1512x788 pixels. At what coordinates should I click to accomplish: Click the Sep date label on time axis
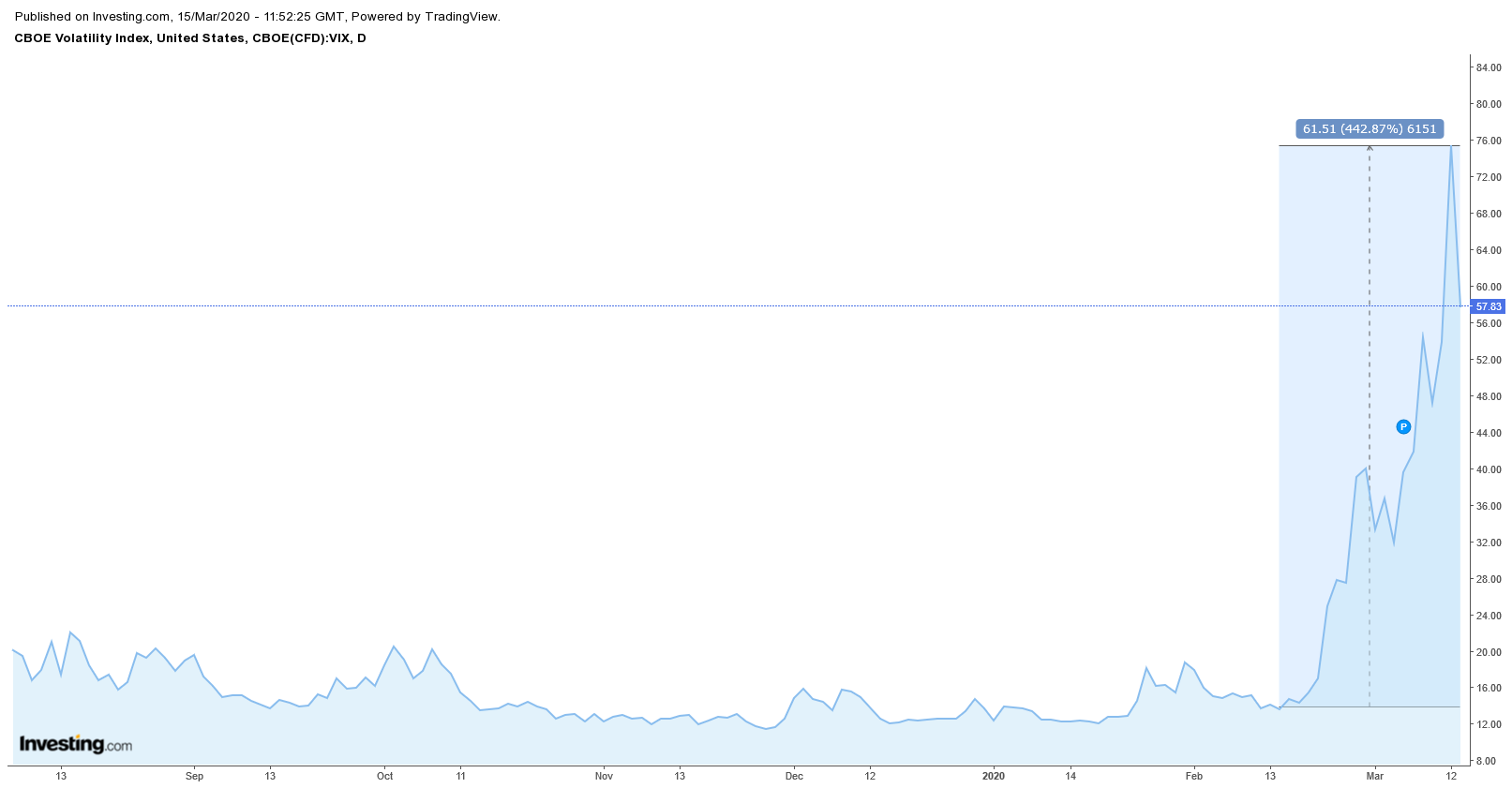coord(194,776)
